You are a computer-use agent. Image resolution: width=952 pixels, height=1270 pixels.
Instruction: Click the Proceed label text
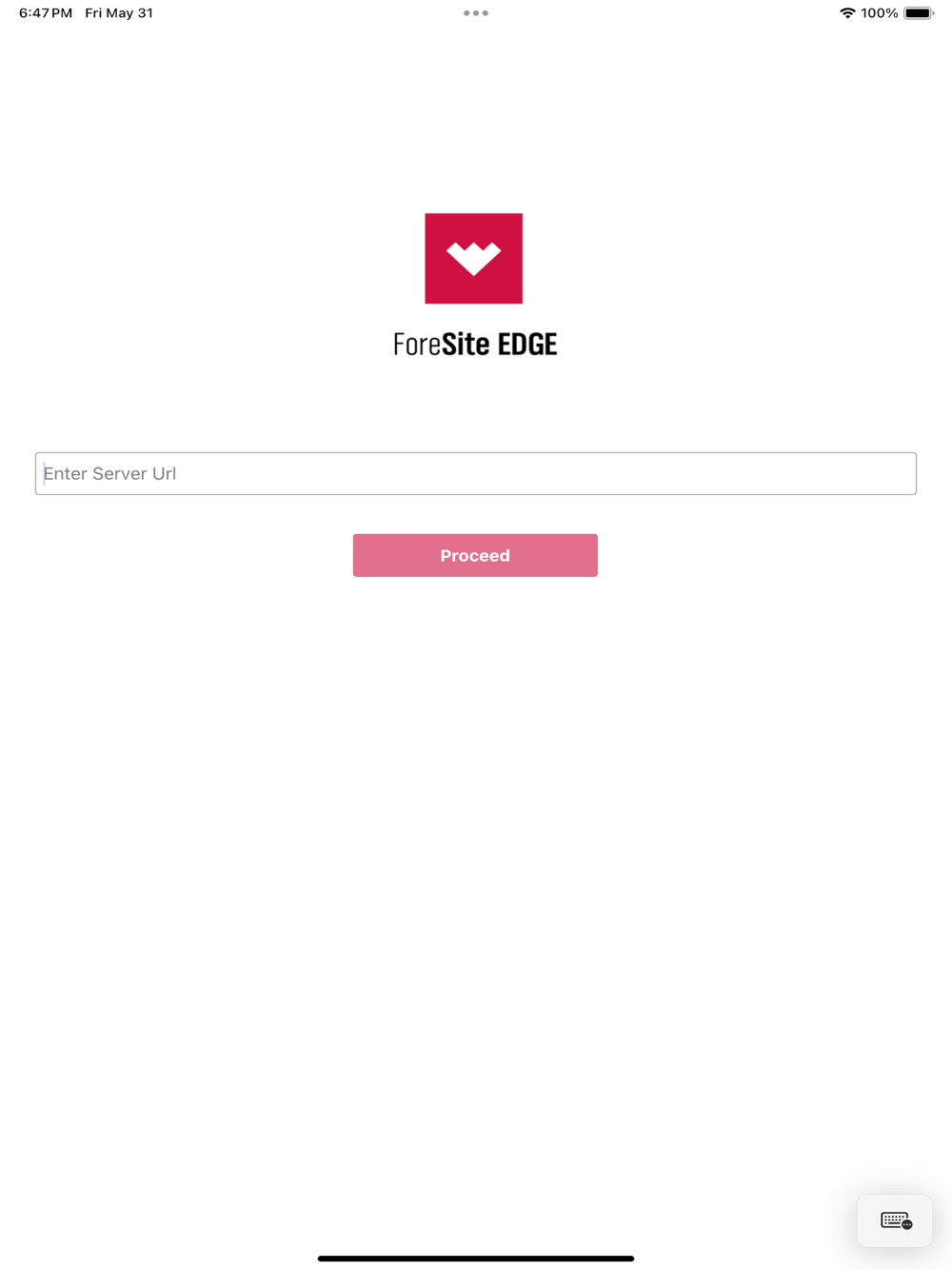coord(475,555)
